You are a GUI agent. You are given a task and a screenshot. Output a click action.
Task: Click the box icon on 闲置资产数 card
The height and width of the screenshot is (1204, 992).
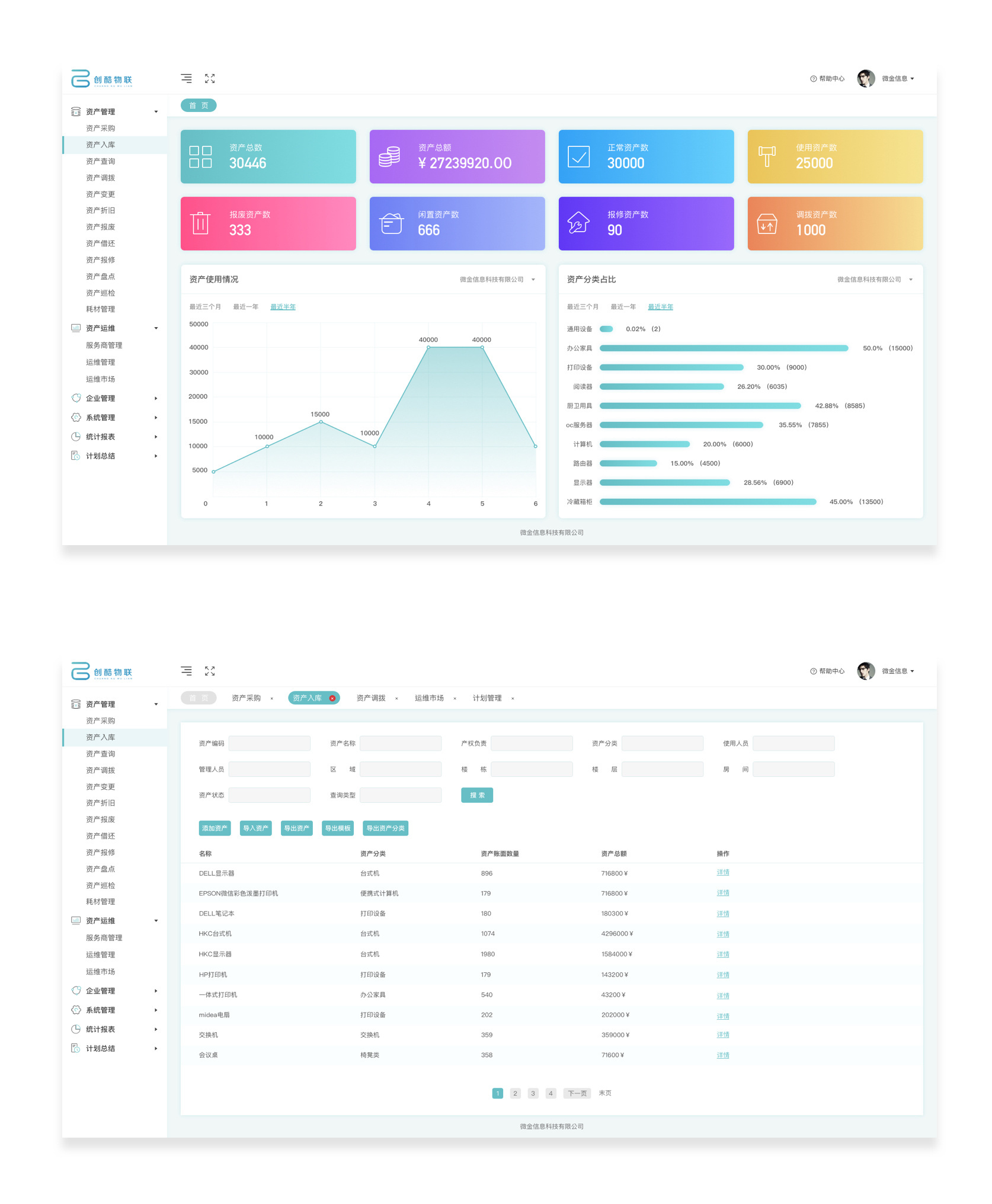391,223
